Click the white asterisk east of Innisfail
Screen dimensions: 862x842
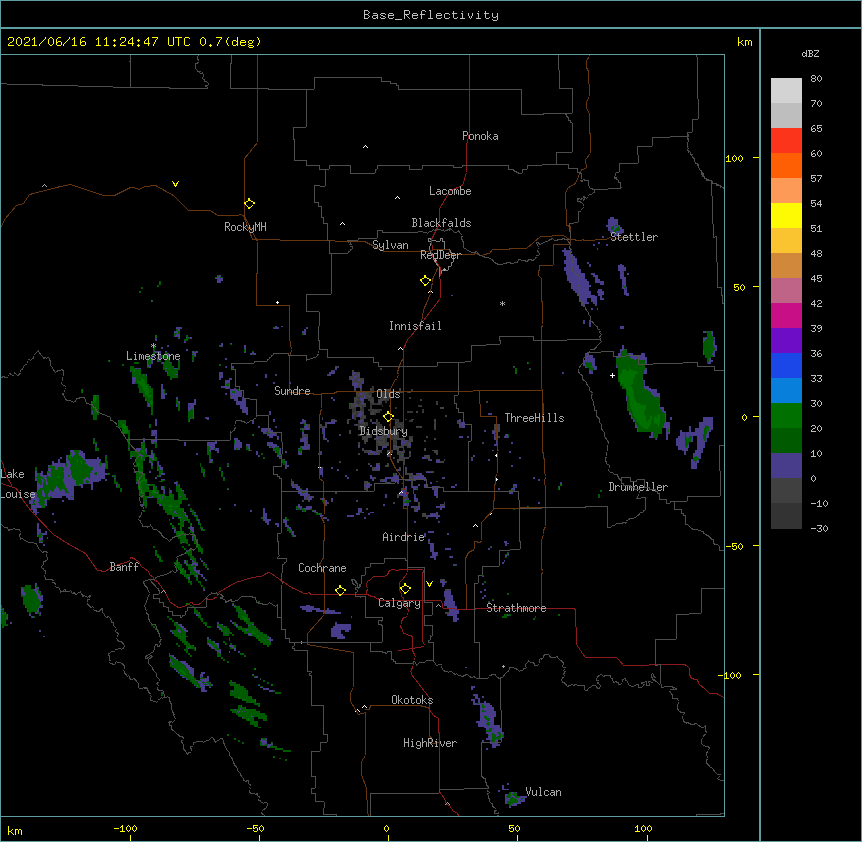click(x=502, y=303)
